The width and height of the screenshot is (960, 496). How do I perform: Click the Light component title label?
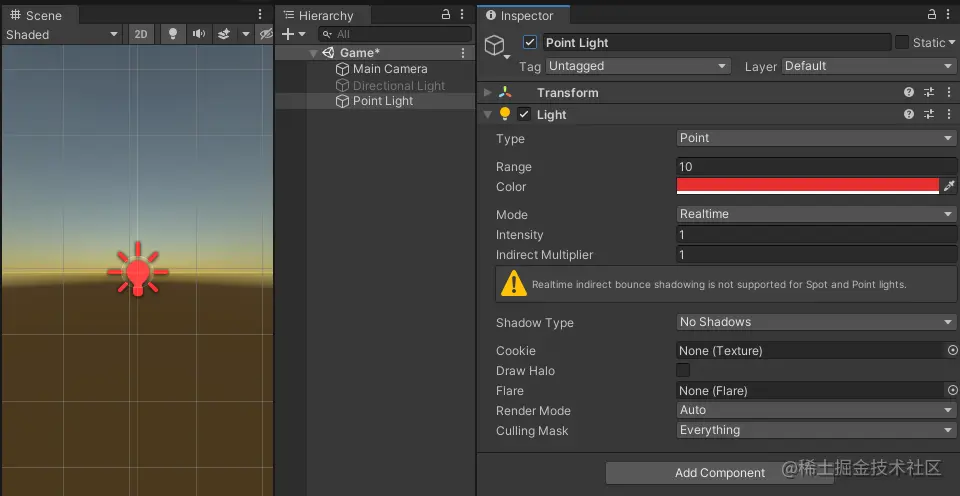[552, 115]
